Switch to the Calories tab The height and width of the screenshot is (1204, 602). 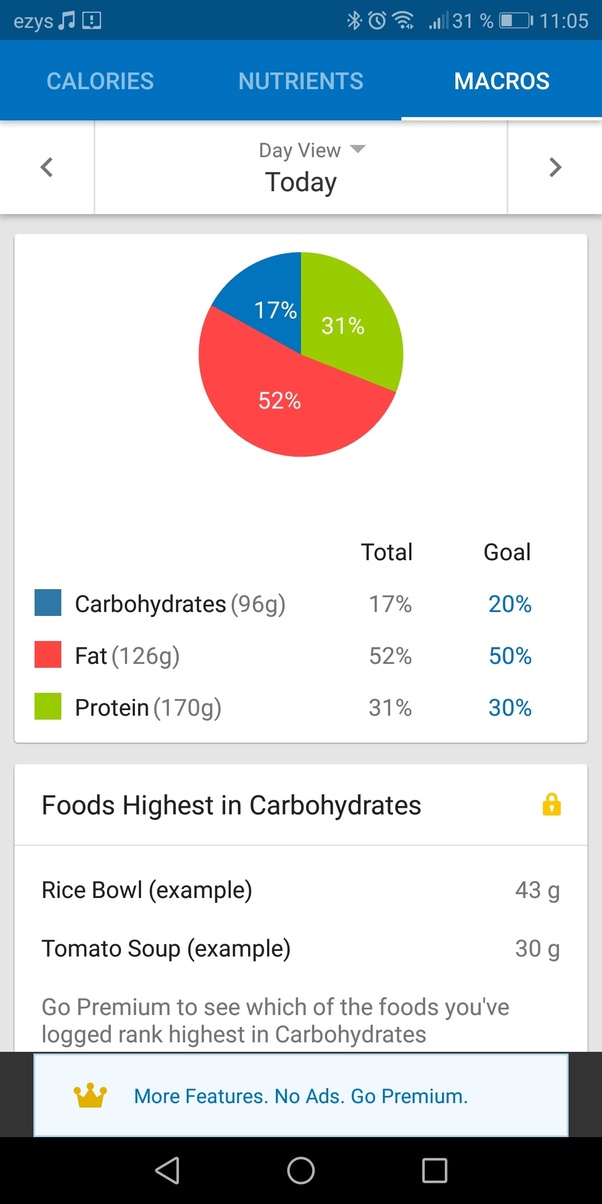[x=100, y=81]
